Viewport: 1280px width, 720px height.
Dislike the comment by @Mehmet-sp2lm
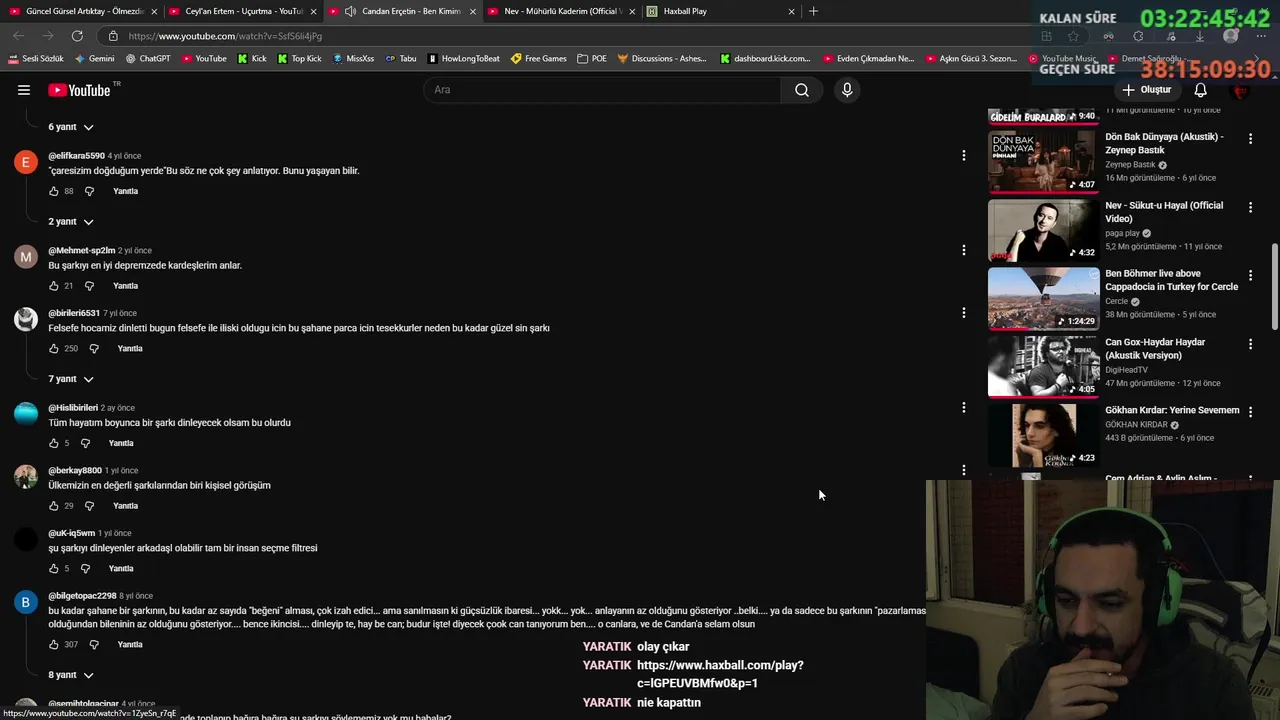point(89,286)
